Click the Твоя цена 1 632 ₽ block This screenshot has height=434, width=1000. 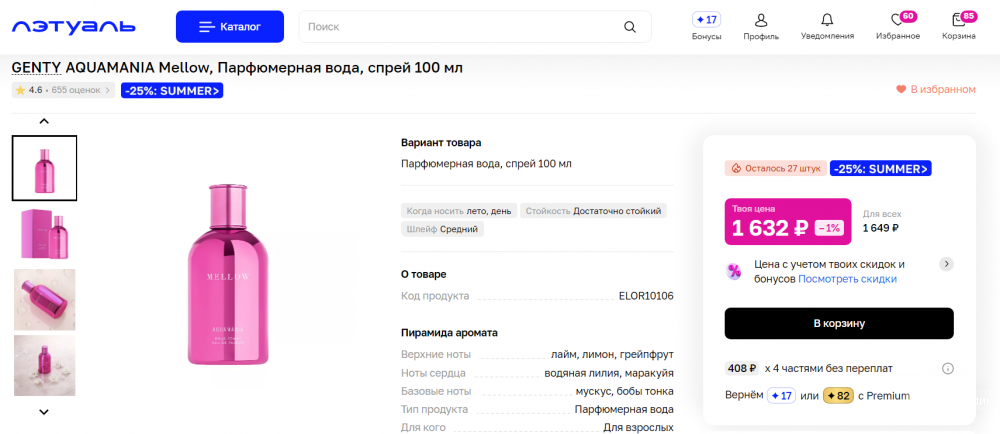coord(788,222)
